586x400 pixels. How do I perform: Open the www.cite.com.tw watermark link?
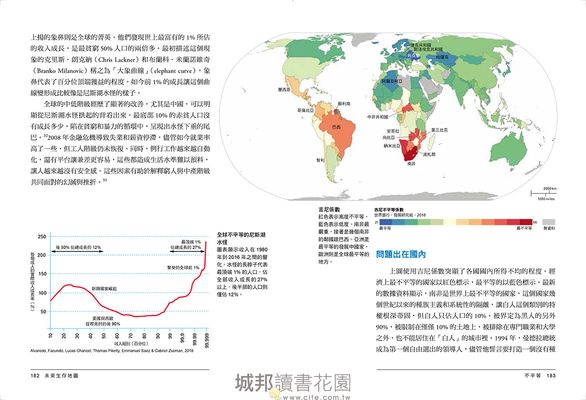pyautogui.click(x=312, y=396)
